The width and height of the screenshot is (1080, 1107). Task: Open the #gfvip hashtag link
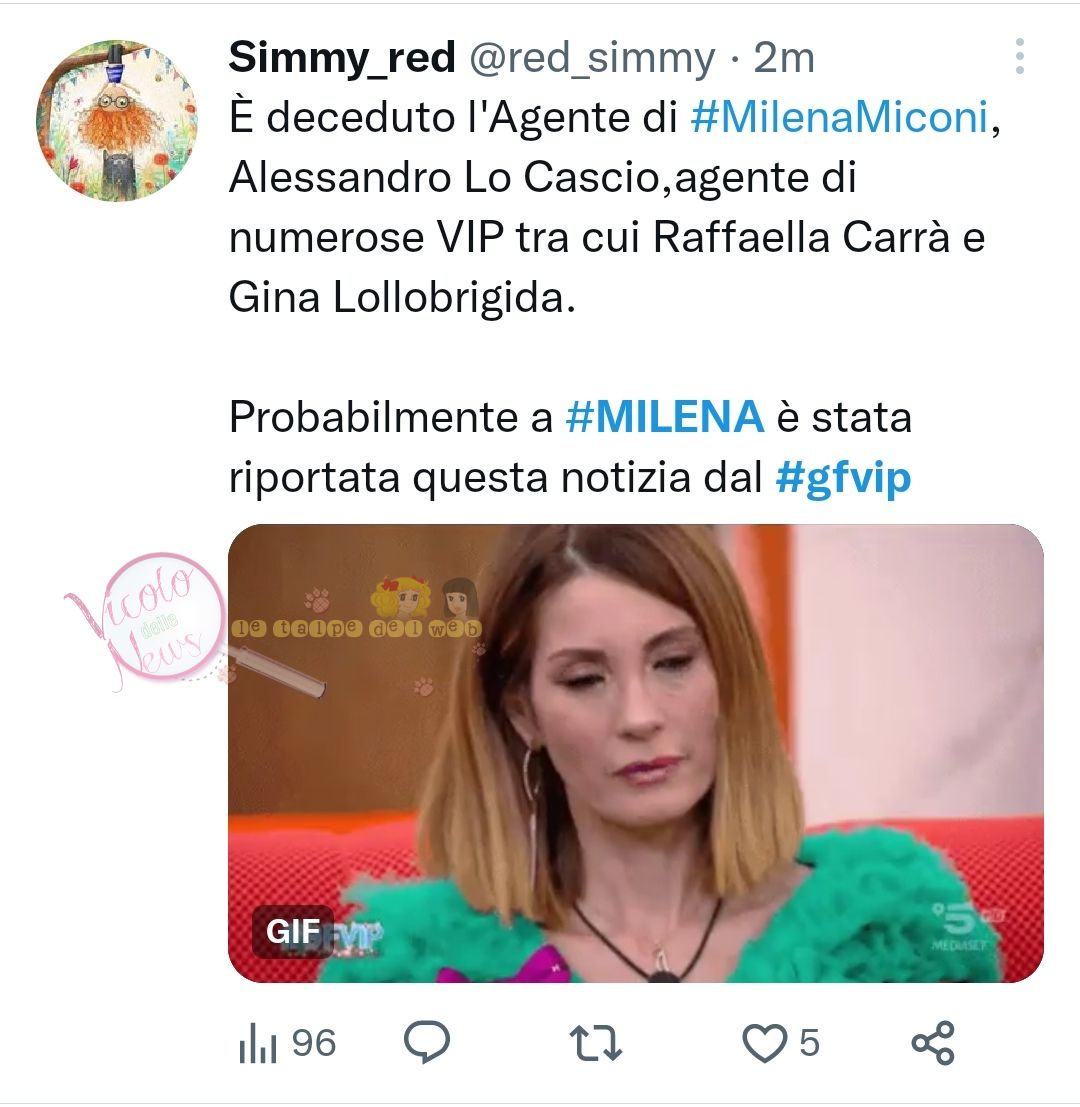(x=844, y=479)
